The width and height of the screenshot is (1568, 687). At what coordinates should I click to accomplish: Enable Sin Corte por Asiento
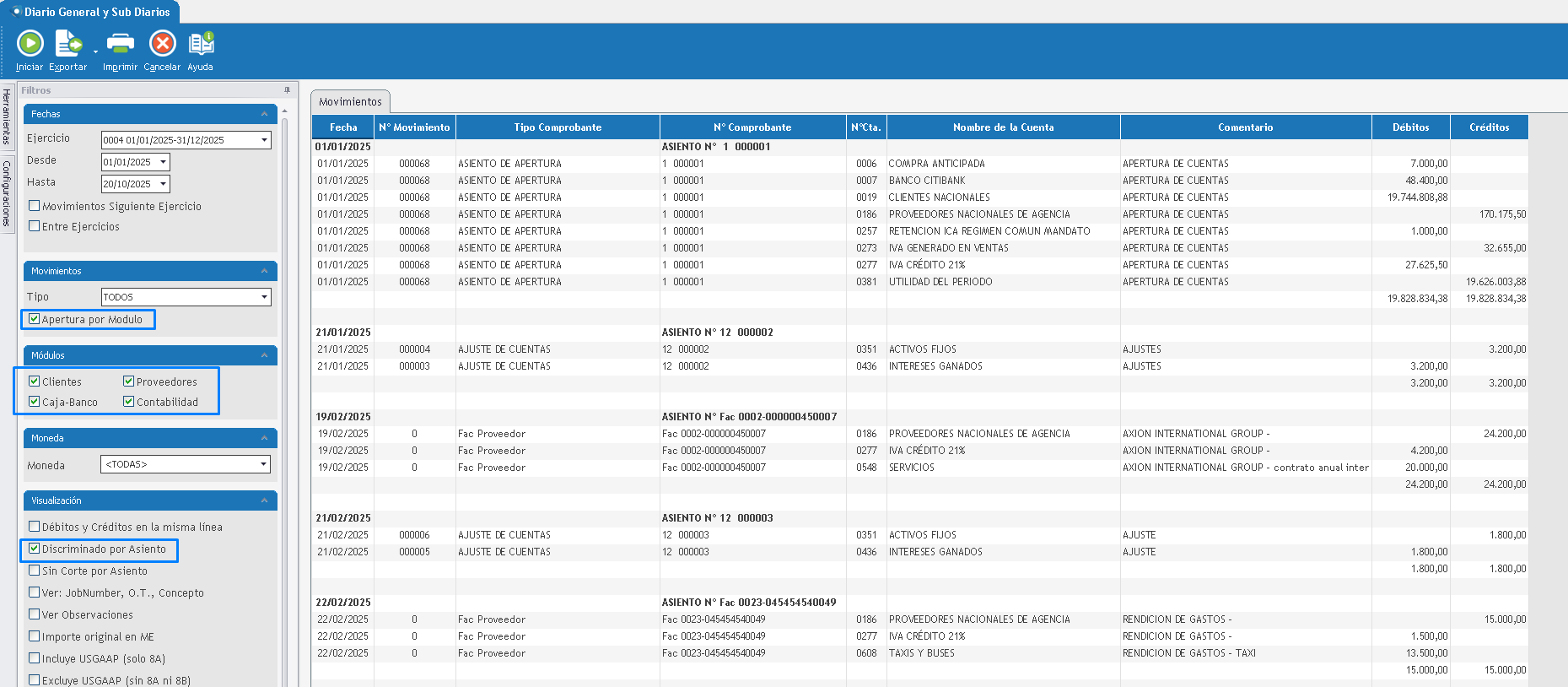35,570
